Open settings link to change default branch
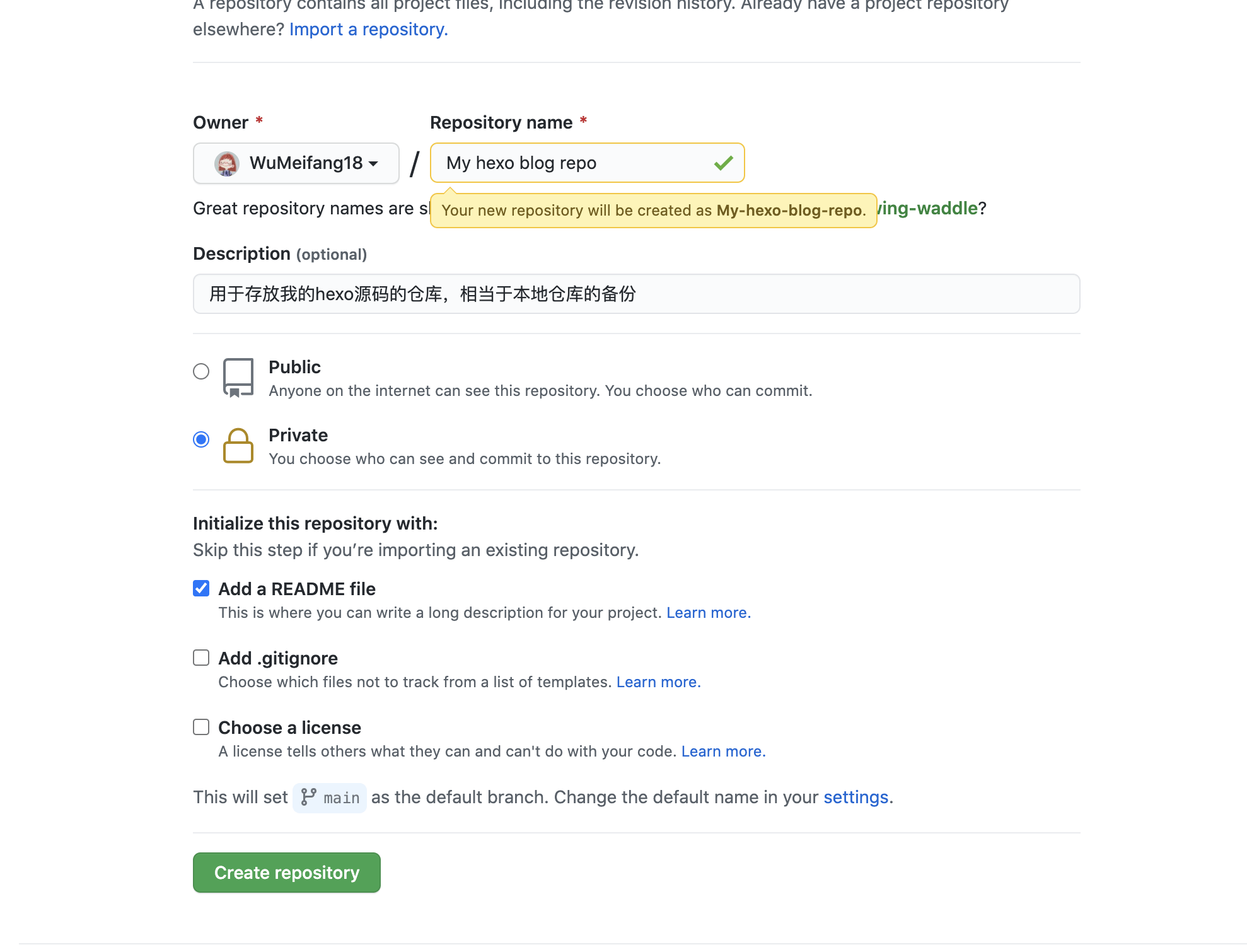The height and width of the screenshot is (952, 1247). click(x=855, y=797)
